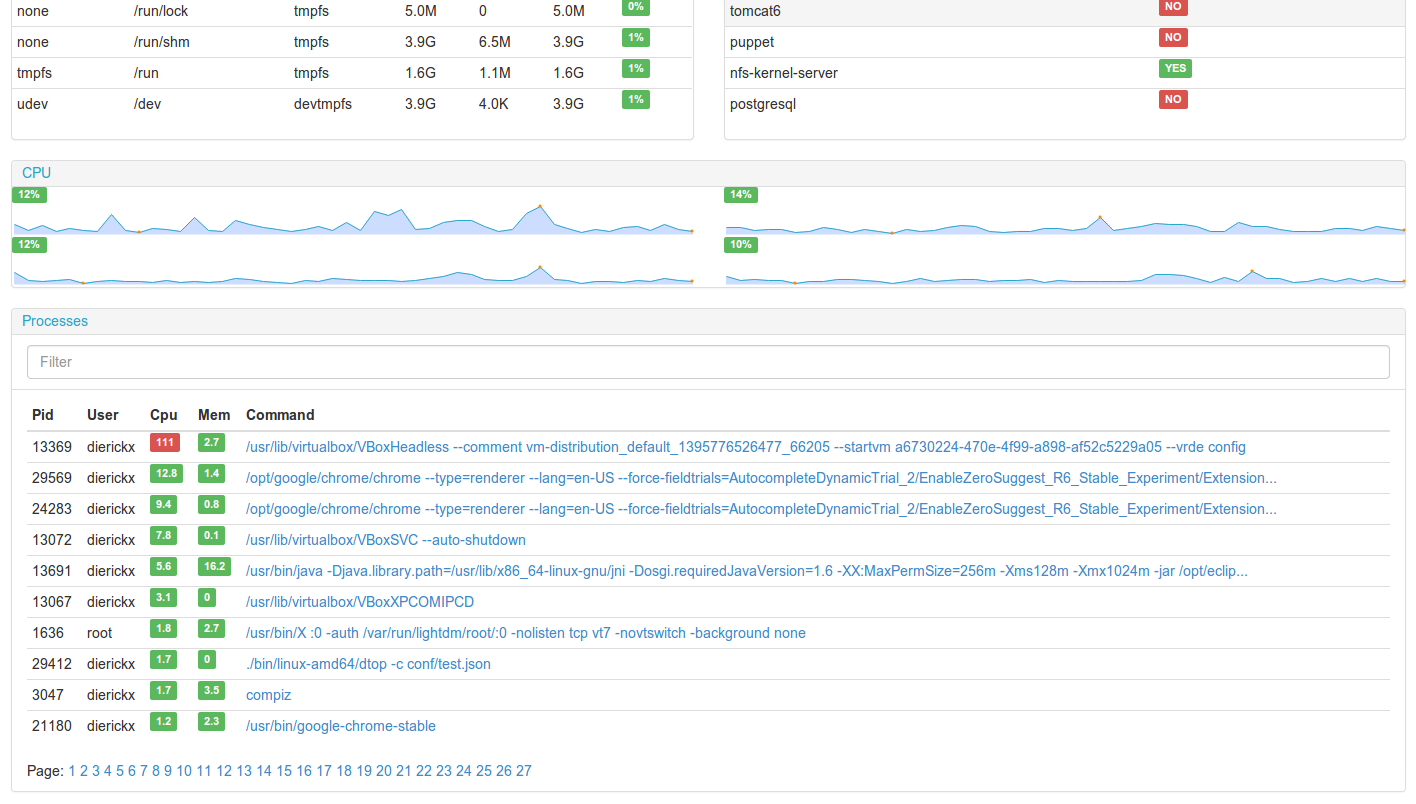
Task: Open the VBoxSVC --auto-shutdown command link
Action: (386, 540)
